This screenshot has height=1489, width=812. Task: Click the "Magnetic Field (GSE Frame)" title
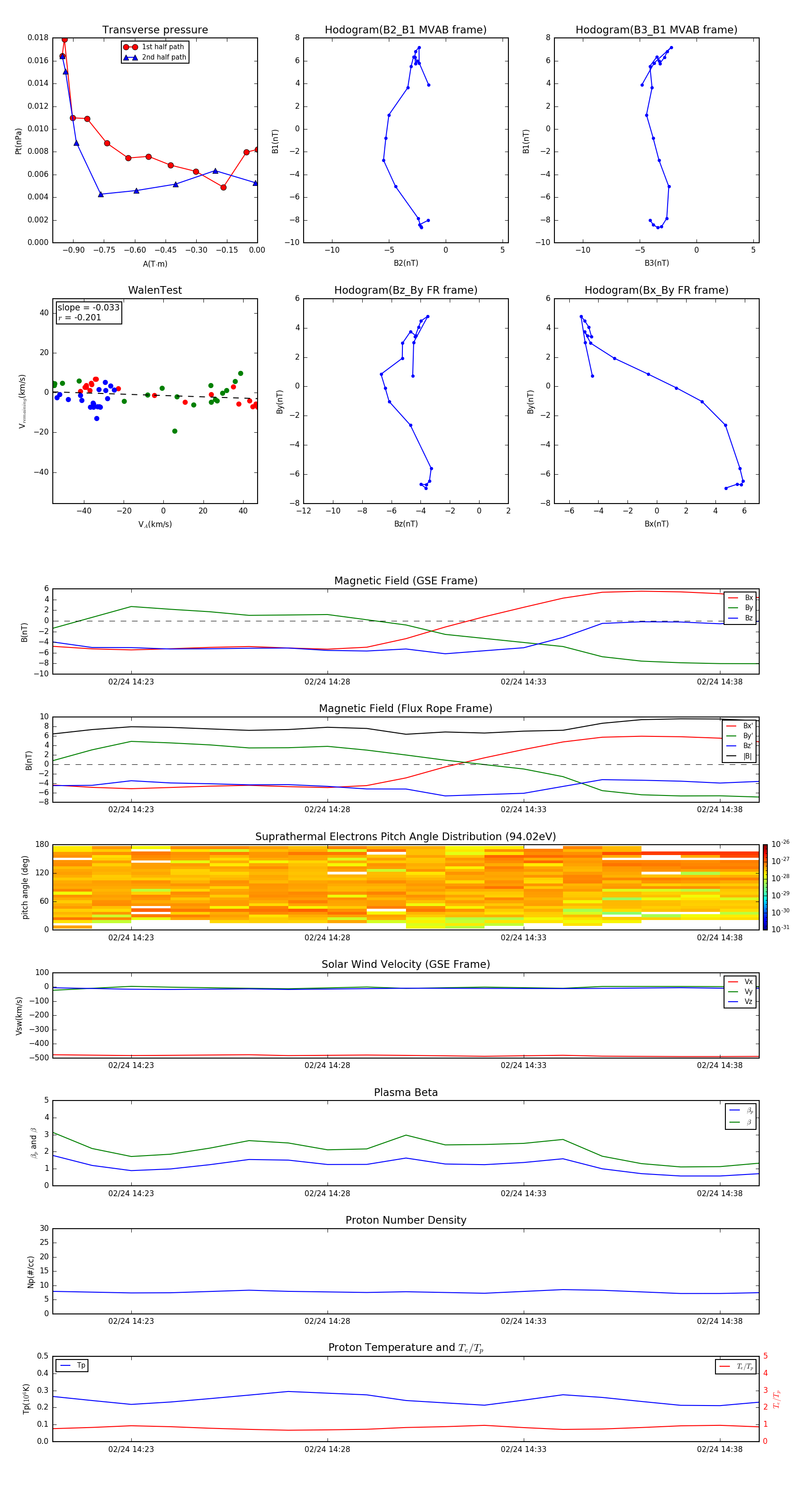406,581
